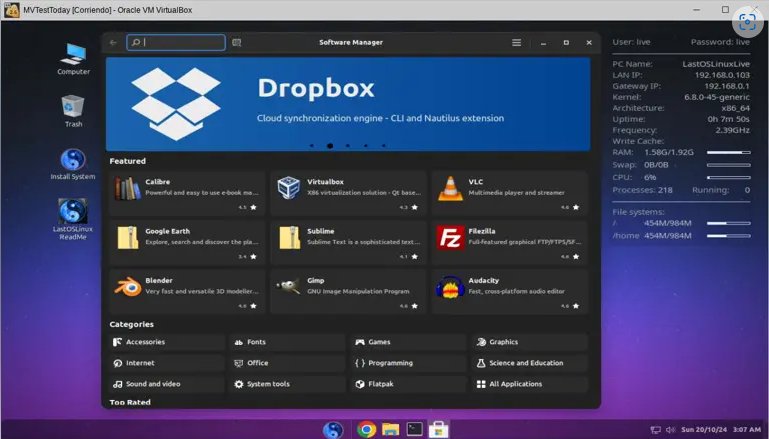
Task: Open the Science and Education category
Action: point(529,363)
